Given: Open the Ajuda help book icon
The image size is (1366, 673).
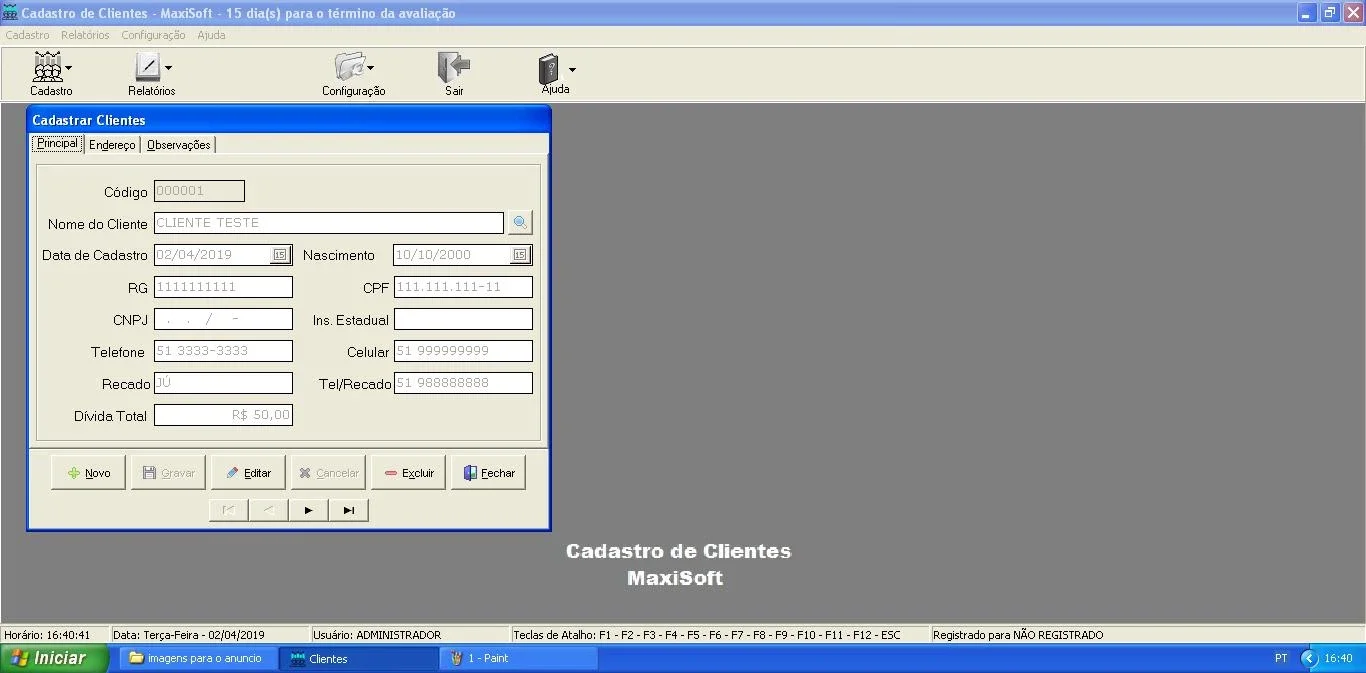Looking at the screenshot, I should (x=550, y=68).
